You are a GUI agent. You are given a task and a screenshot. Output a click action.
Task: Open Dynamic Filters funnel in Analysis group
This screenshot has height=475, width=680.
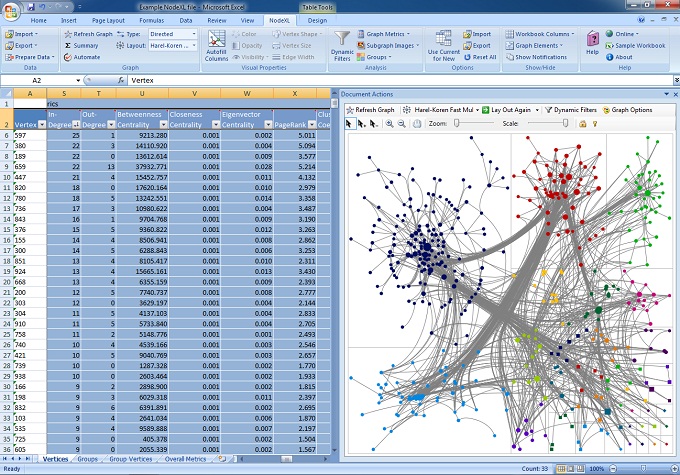click(342, 45)
